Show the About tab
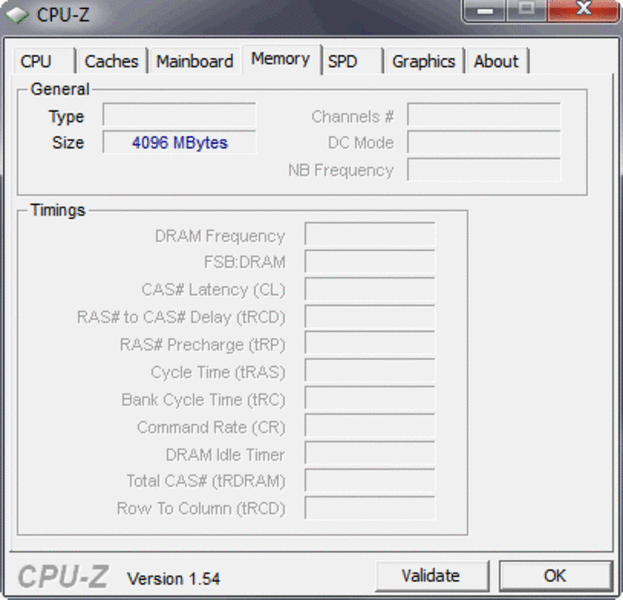 pos(497,61)
